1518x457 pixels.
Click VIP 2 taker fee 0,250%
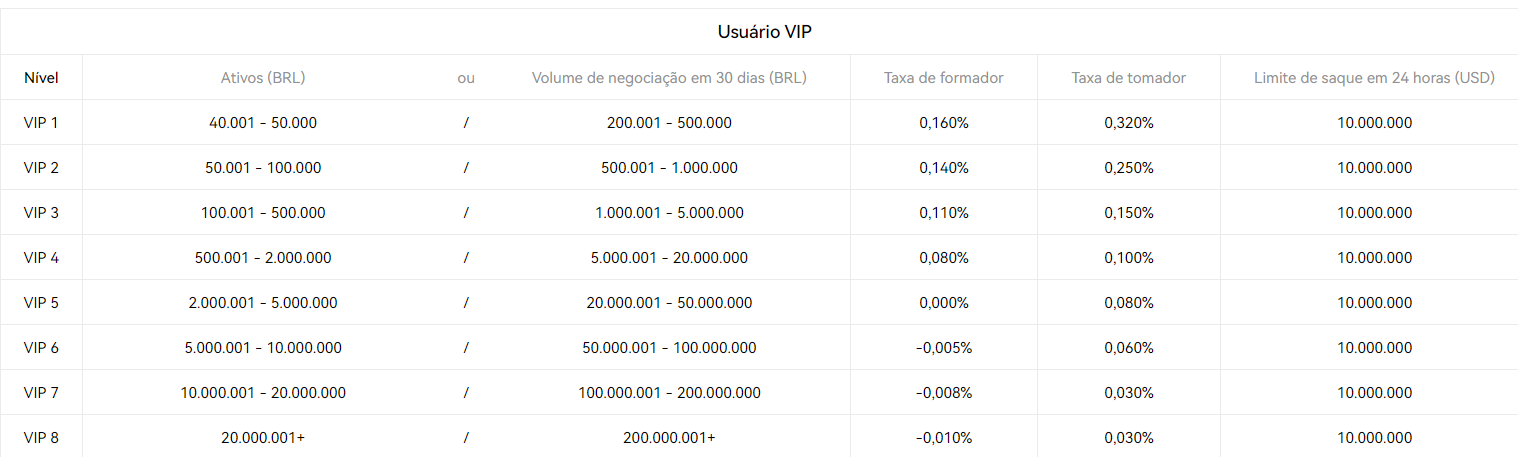1129,168
